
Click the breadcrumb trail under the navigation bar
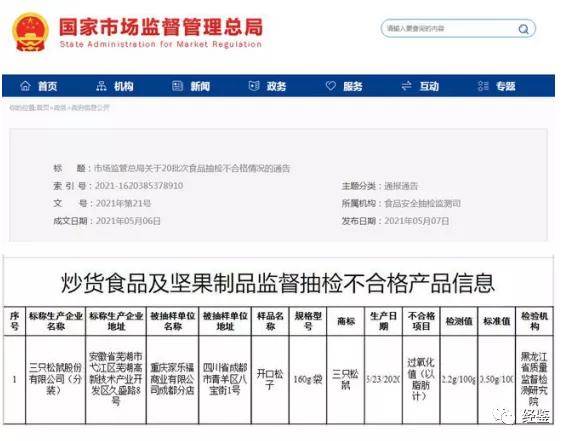coord(59,108)
